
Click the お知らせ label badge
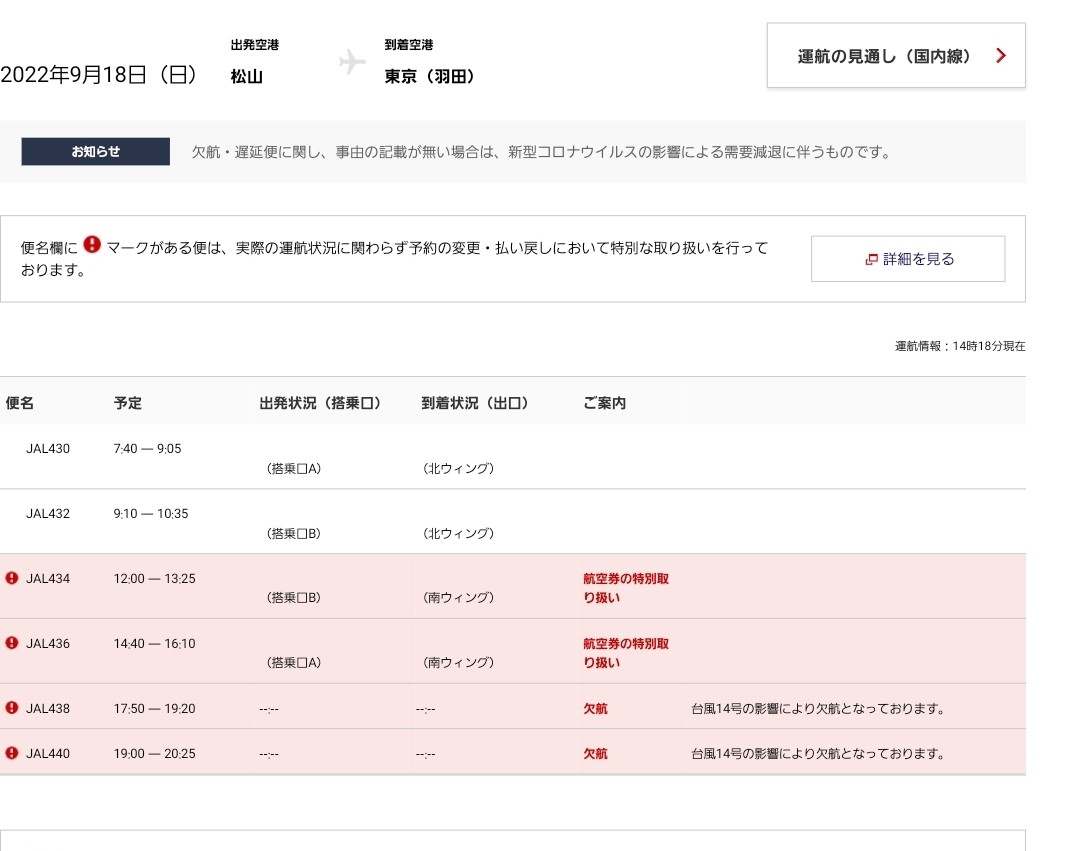(96, 151)
